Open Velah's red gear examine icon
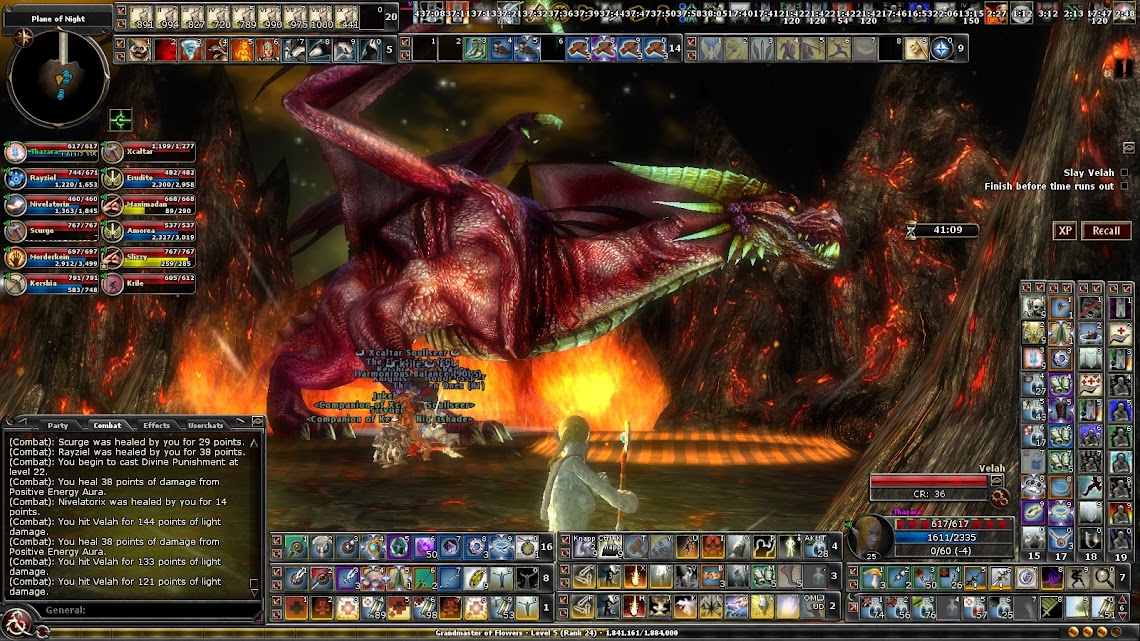Viewport: 1140px width, 641px height. [x=1000, y=498]
